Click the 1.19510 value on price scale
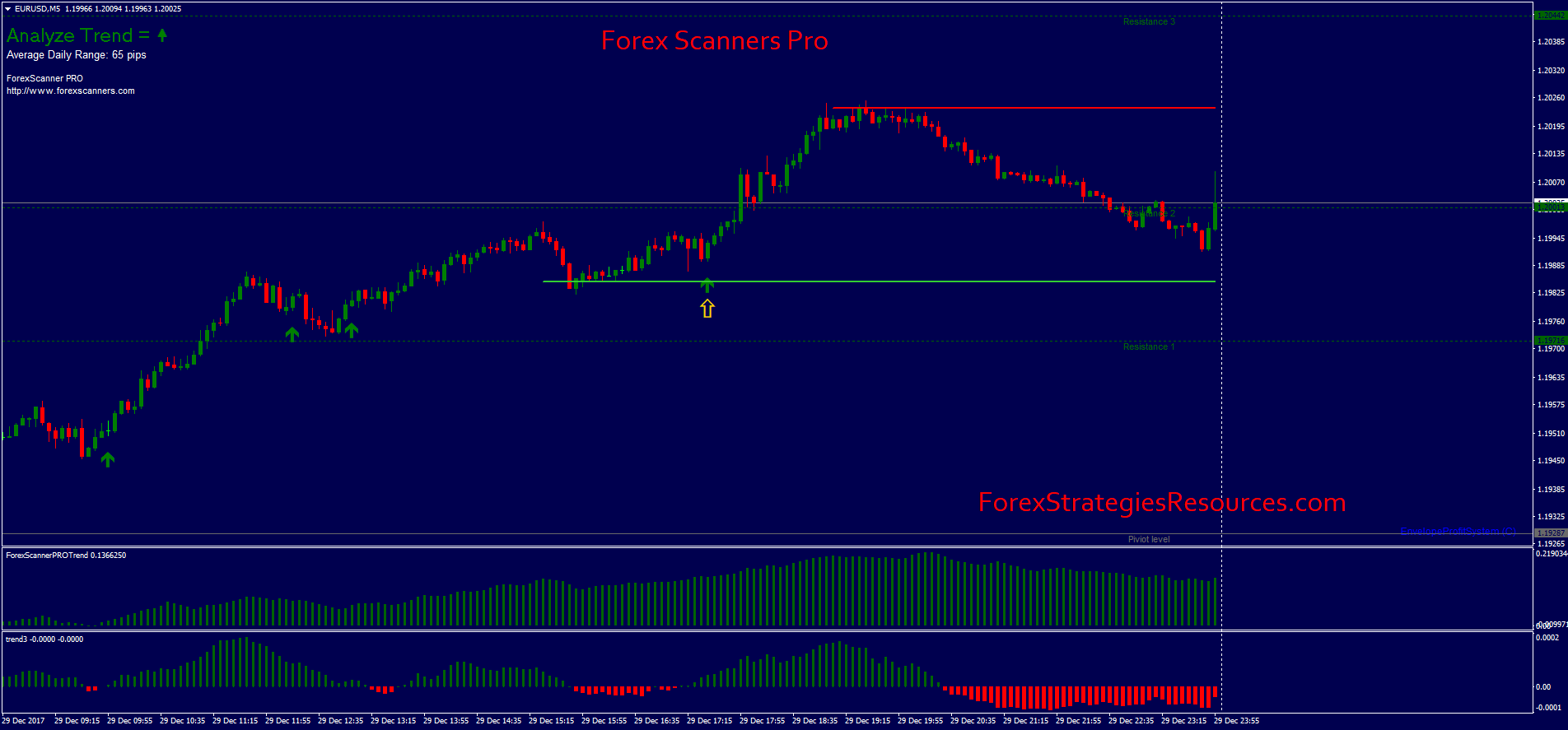This screenshot has height=730, width=1568. click(x=1552, y=433)
